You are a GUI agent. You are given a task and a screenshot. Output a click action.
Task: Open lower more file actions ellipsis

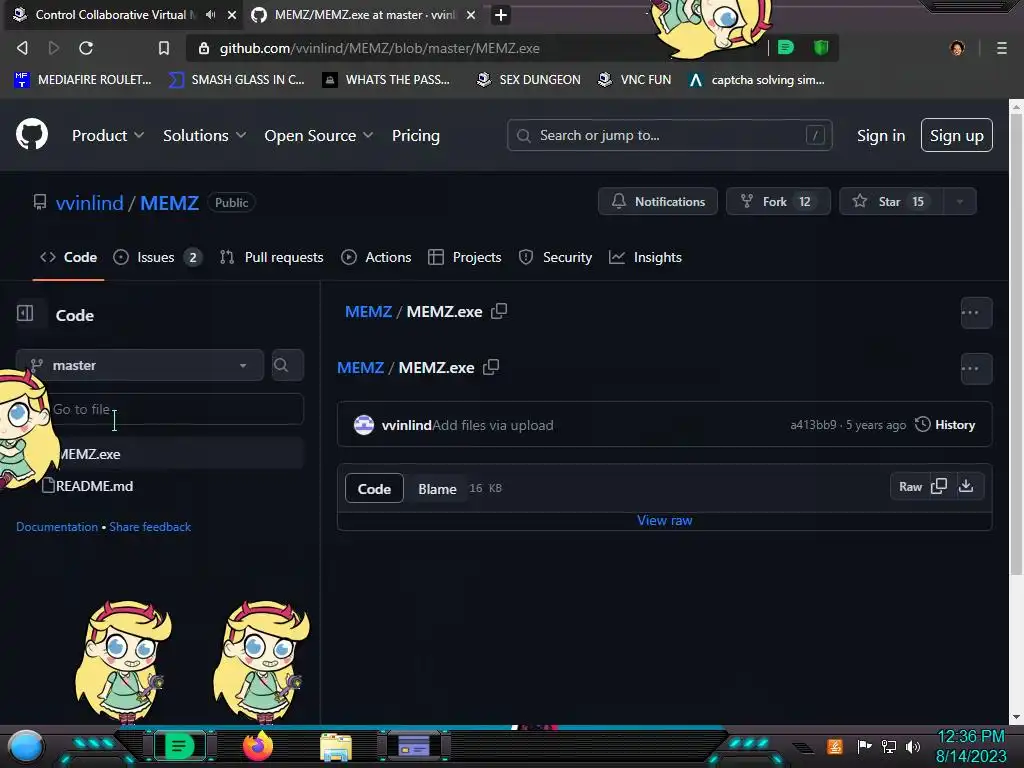[976, 368]
